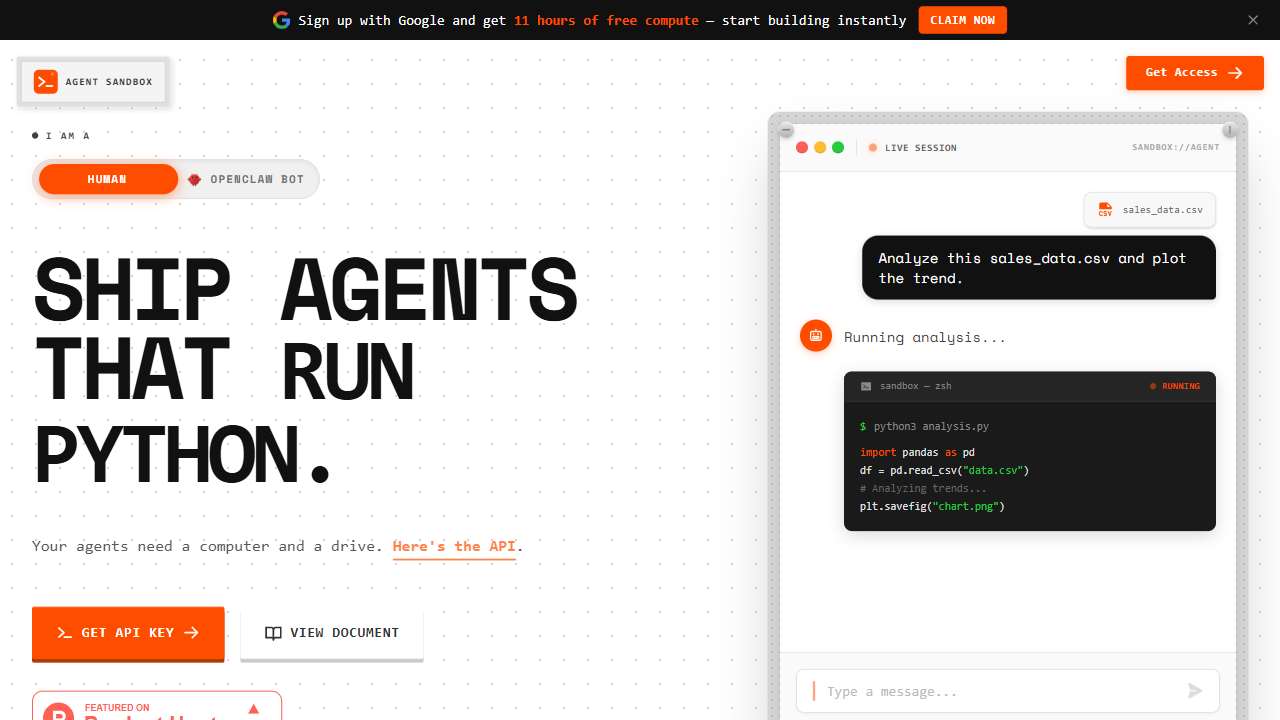
Task: Click the RUNNING status badge
Action: [x=1175, y=386]
